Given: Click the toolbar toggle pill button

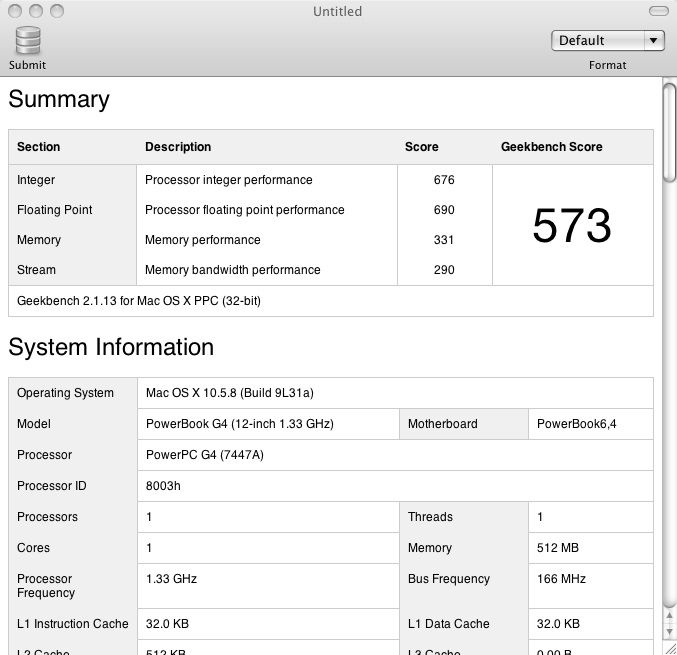Looking at the screenshot, I should pyautogui.click(x=658, y=11).
